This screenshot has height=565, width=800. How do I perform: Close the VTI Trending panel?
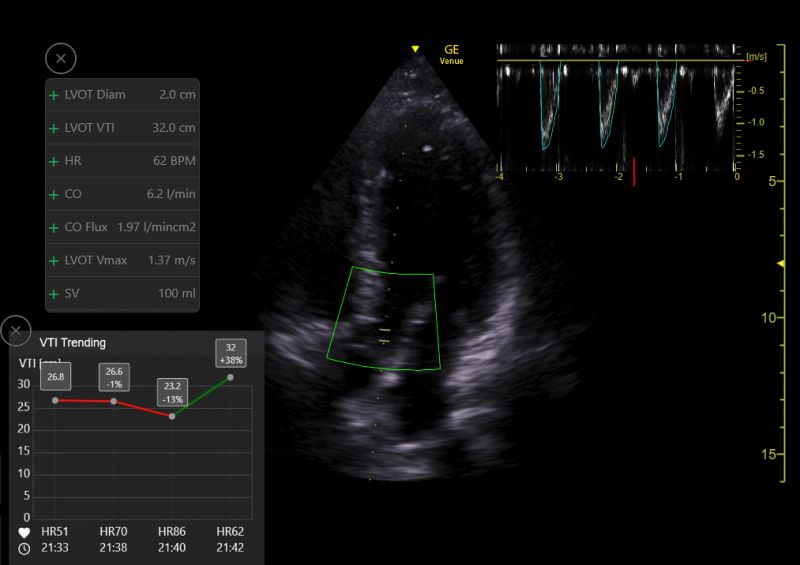pyautogui.click(x=16, y=331)
